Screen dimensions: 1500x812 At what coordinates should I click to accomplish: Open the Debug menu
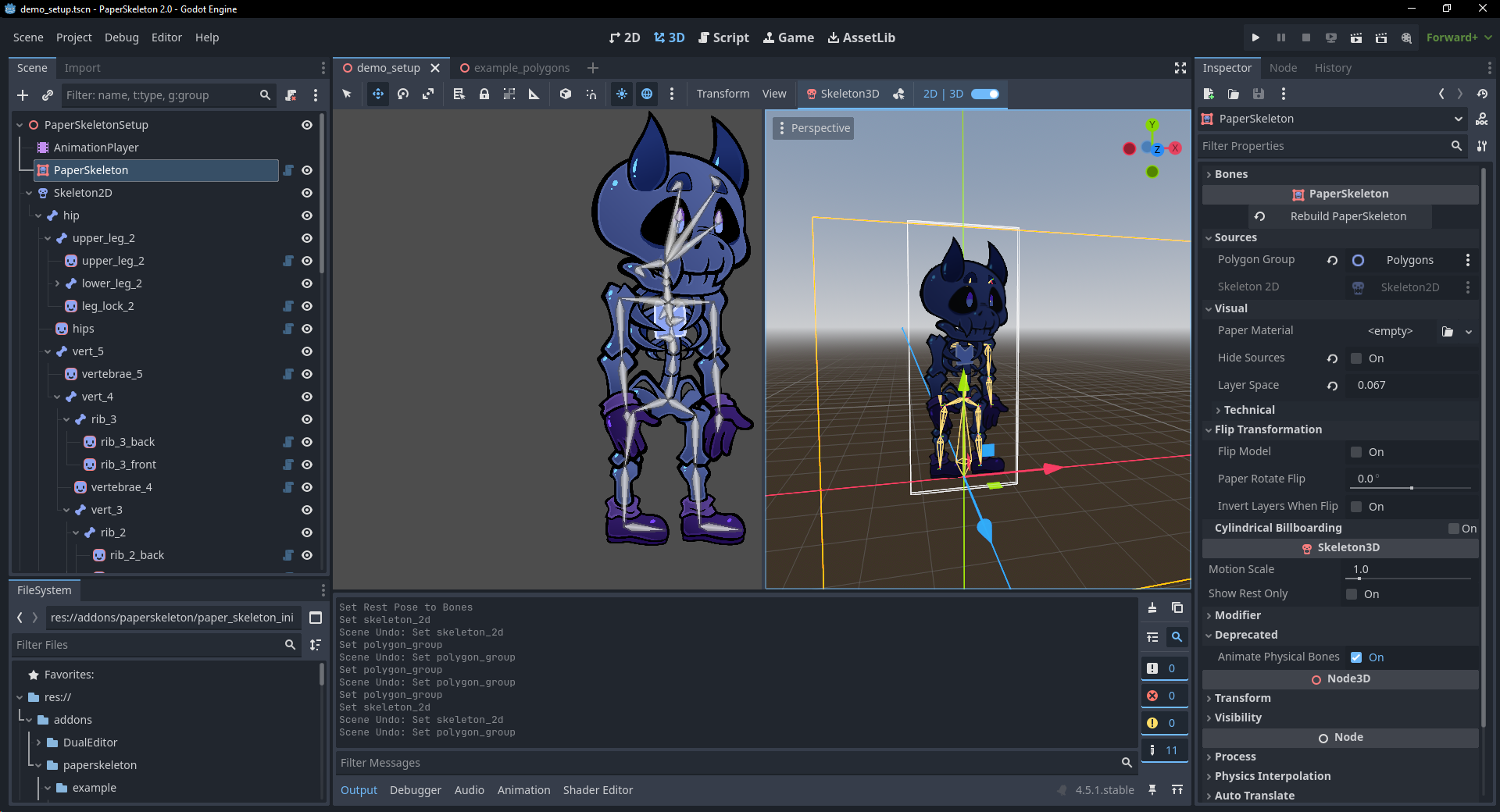pyautogui.click(x=121, y=37)
